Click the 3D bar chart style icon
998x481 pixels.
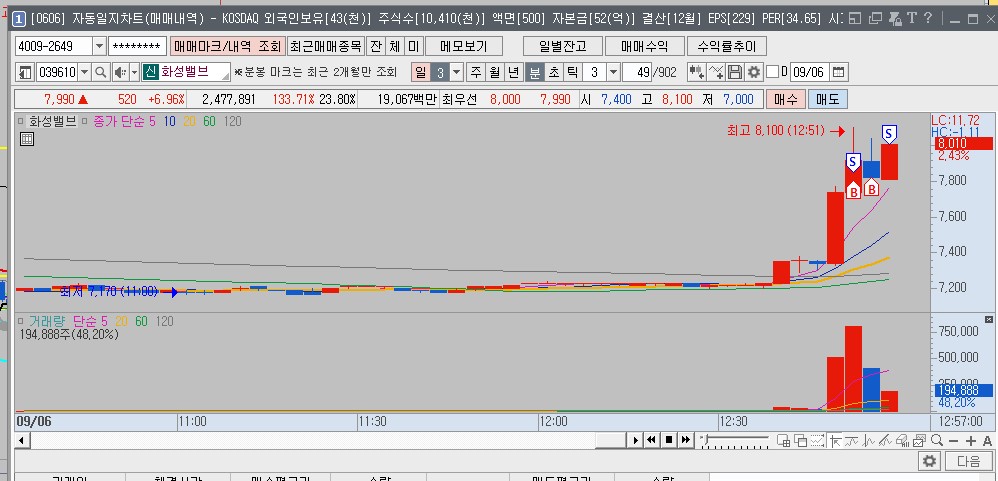[x=902, y=440]
